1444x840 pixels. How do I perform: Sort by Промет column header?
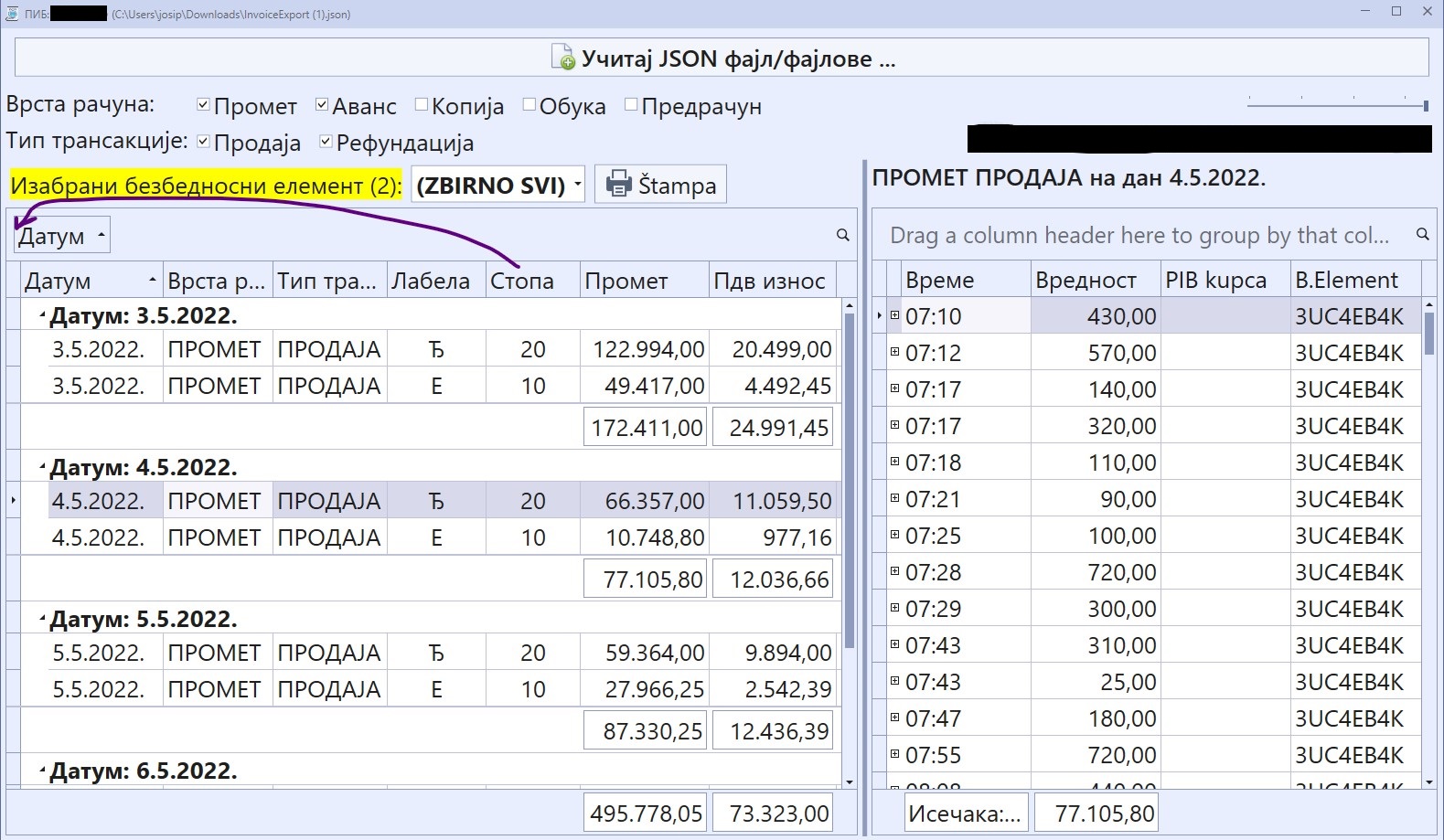pyautogui.click(x=644, y=280)
